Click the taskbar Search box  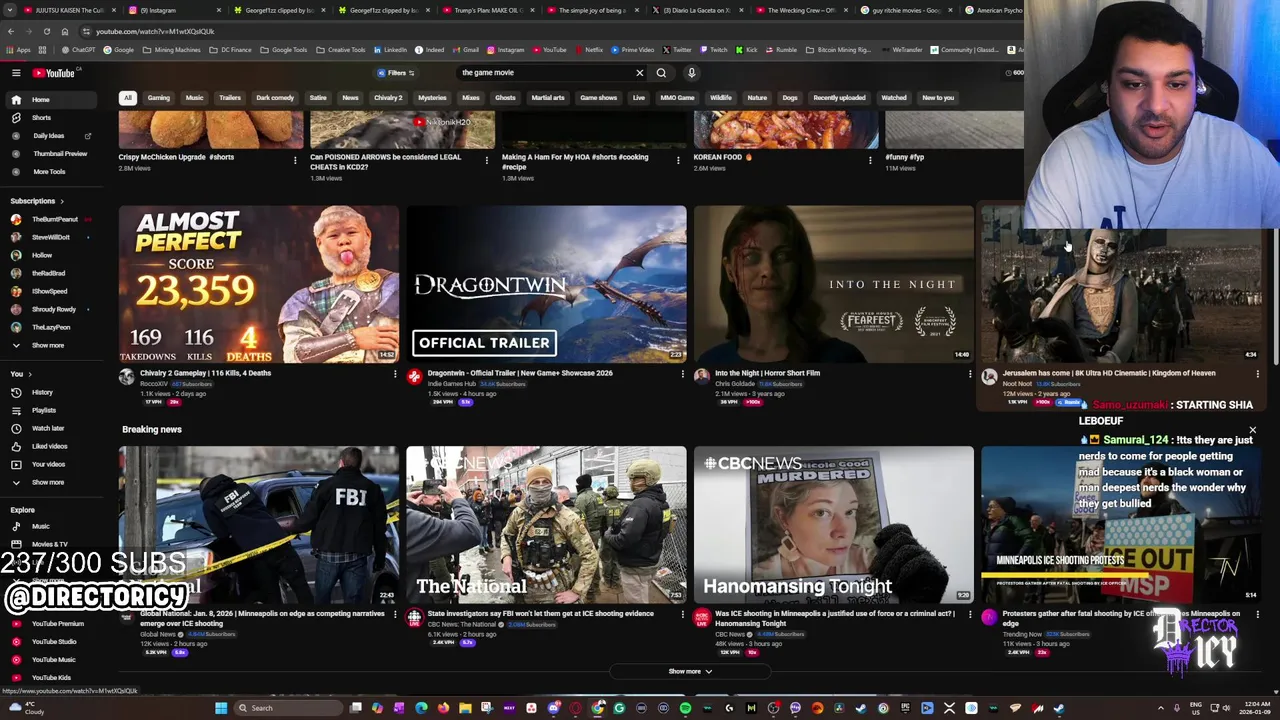(x=288, y=708)
